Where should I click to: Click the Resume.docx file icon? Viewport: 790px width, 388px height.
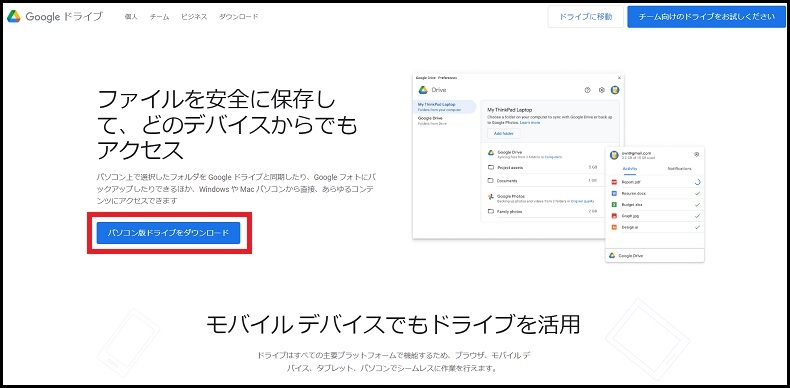614,193
